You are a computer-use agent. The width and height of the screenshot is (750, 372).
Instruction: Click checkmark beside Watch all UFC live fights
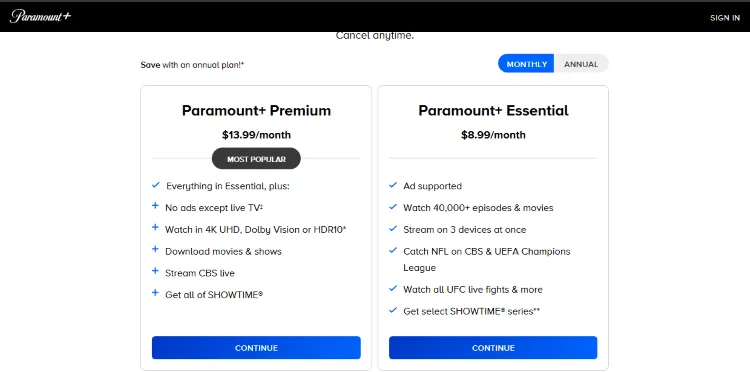click(x=393, y=288)
